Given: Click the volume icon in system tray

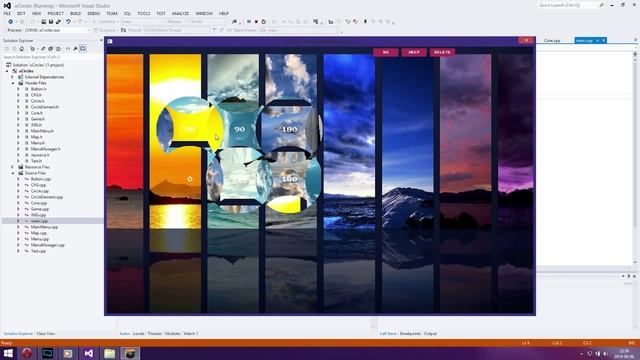Looking at the screenshot, I should click(x=605, y=353).
